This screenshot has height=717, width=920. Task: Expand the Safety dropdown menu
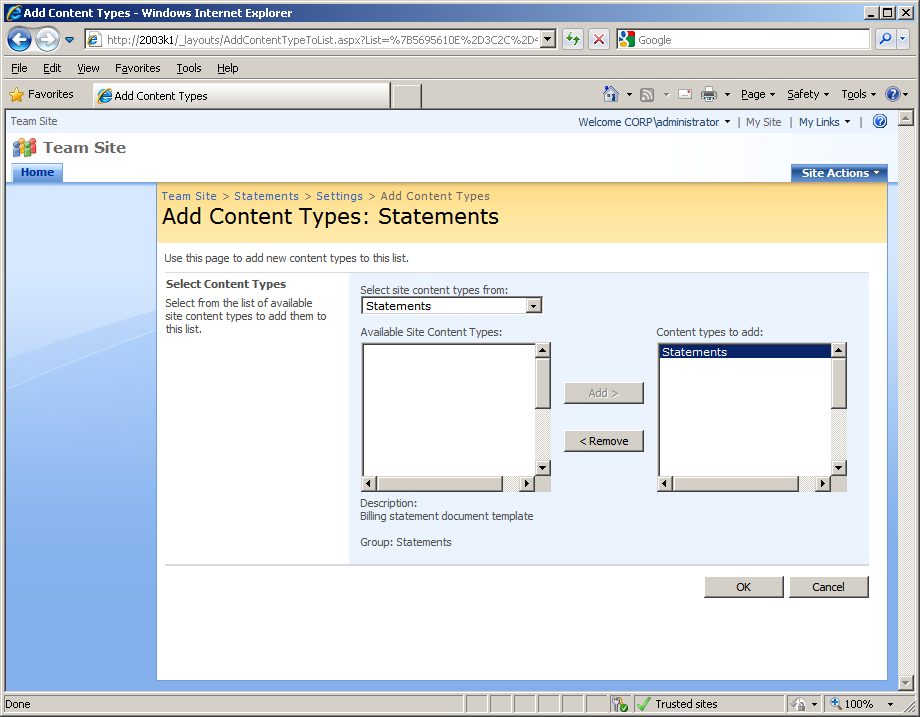(x=806, y=94)
